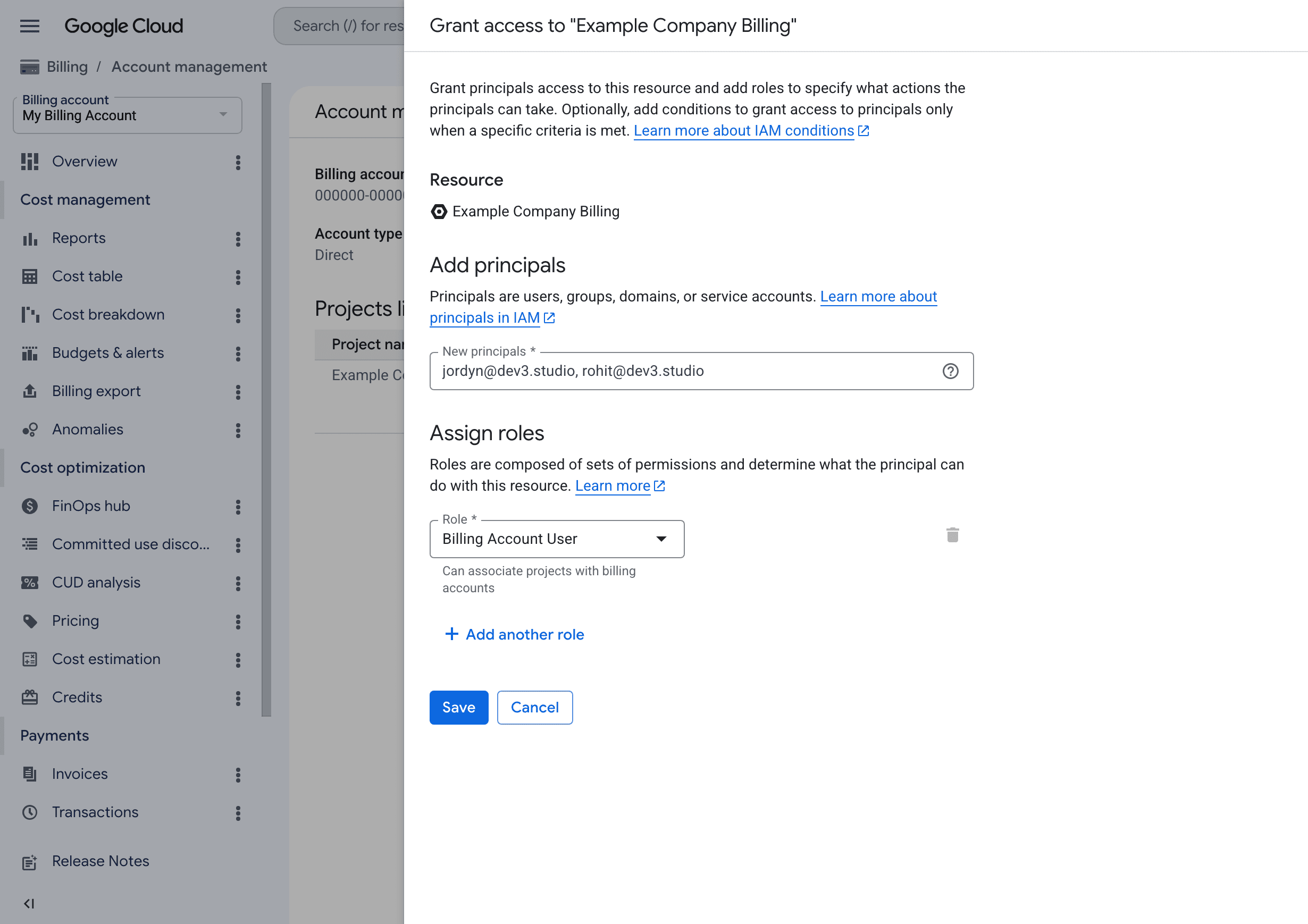Click the Anomalies icon
This screenshot has height=924, width=1308.
[30, 430]
